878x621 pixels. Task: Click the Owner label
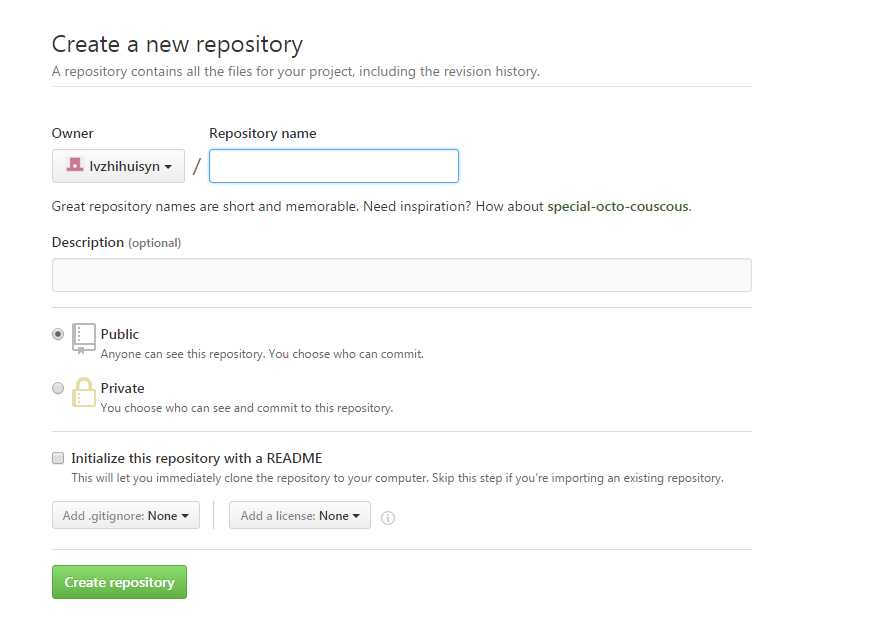tap(72, 133)
